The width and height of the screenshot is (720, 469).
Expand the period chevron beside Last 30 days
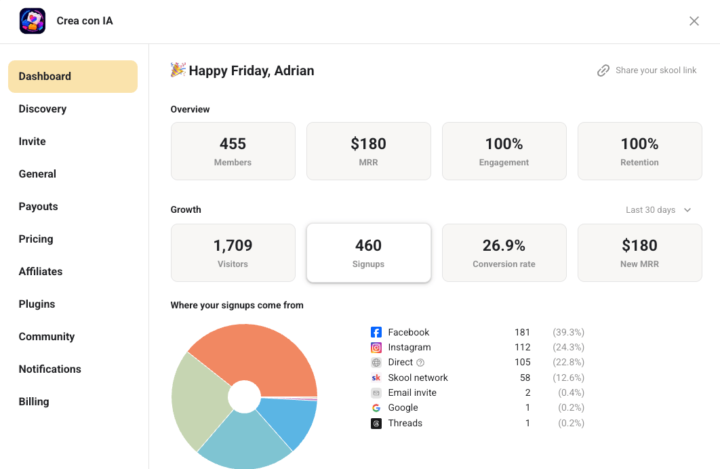point(687,210)
